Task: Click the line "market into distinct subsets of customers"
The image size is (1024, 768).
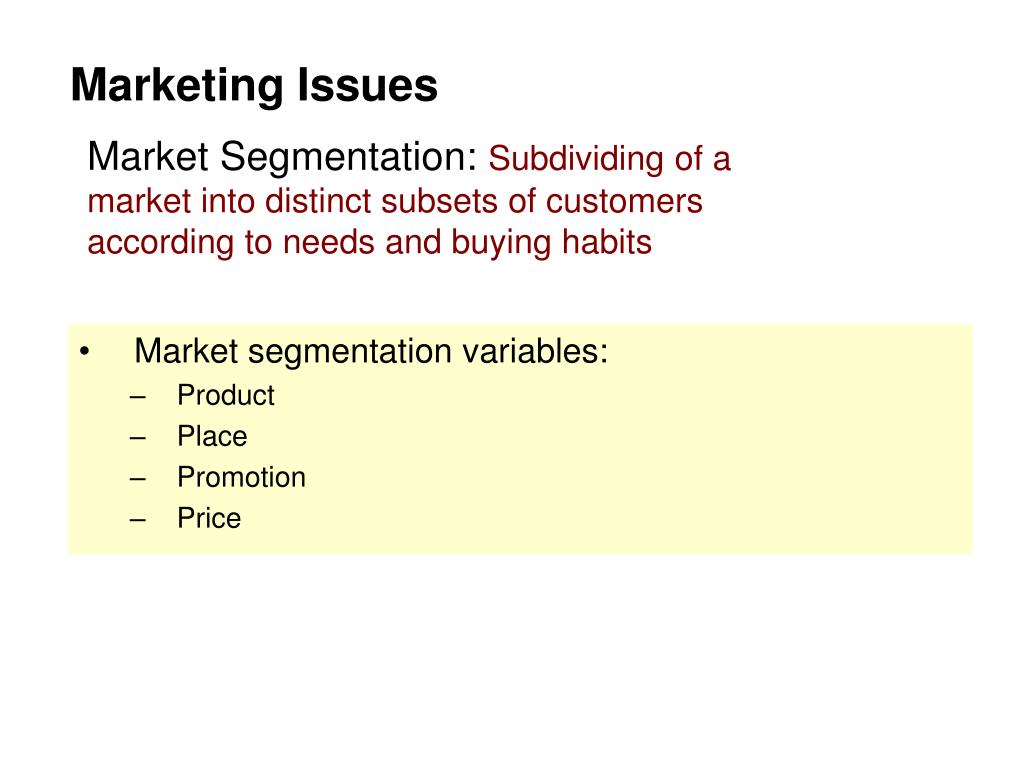Action: pos(395,200)
